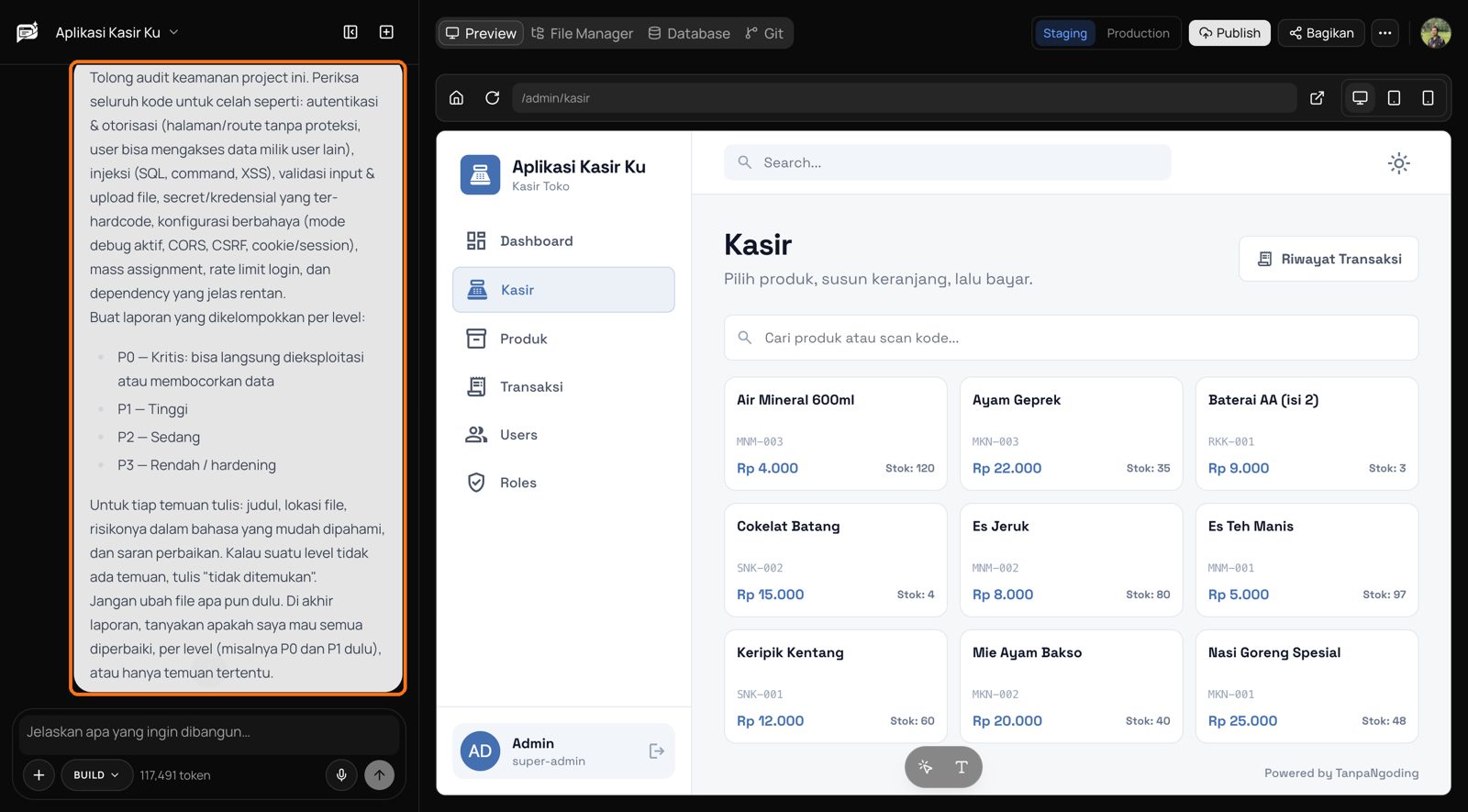Open the preview in a new tab icon

[1317, 98]
